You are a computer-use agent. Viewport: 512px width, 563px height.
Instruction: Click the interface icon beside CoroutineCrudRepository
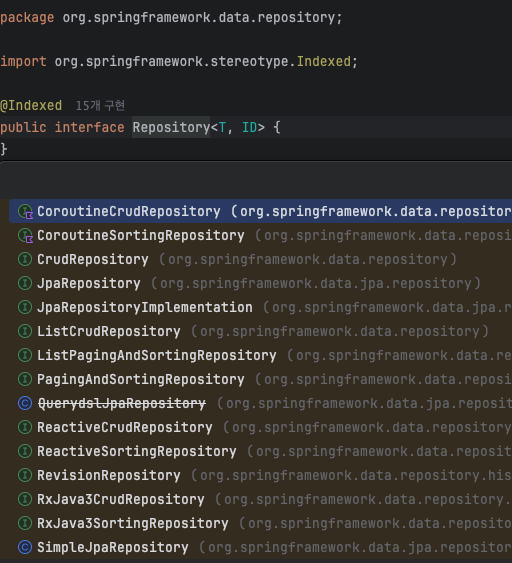point(25,211)
